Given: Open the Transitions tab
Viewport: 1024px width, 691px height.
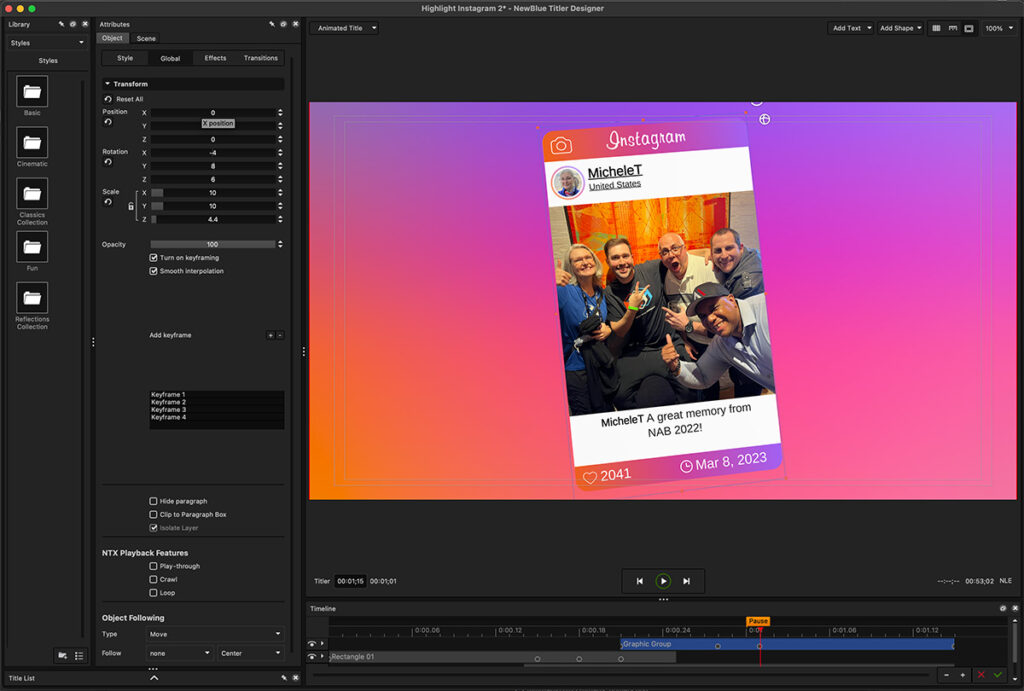Looking at the screenshot, I should [261, 58].
